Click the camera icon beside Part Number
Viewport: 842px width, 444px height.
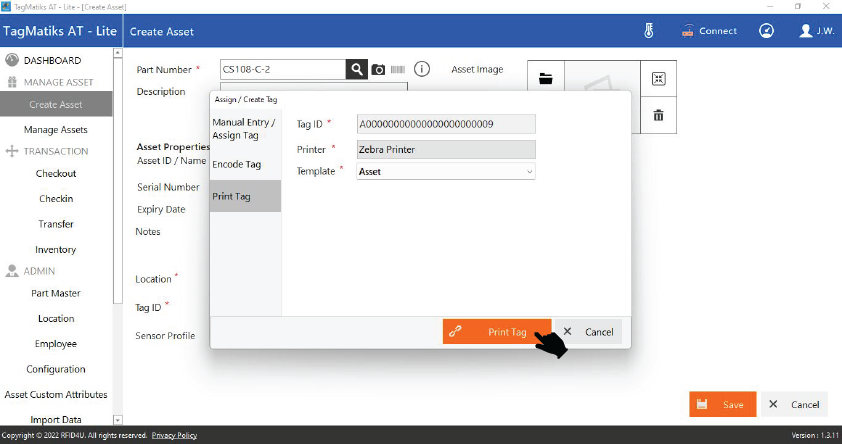(378, 70)
